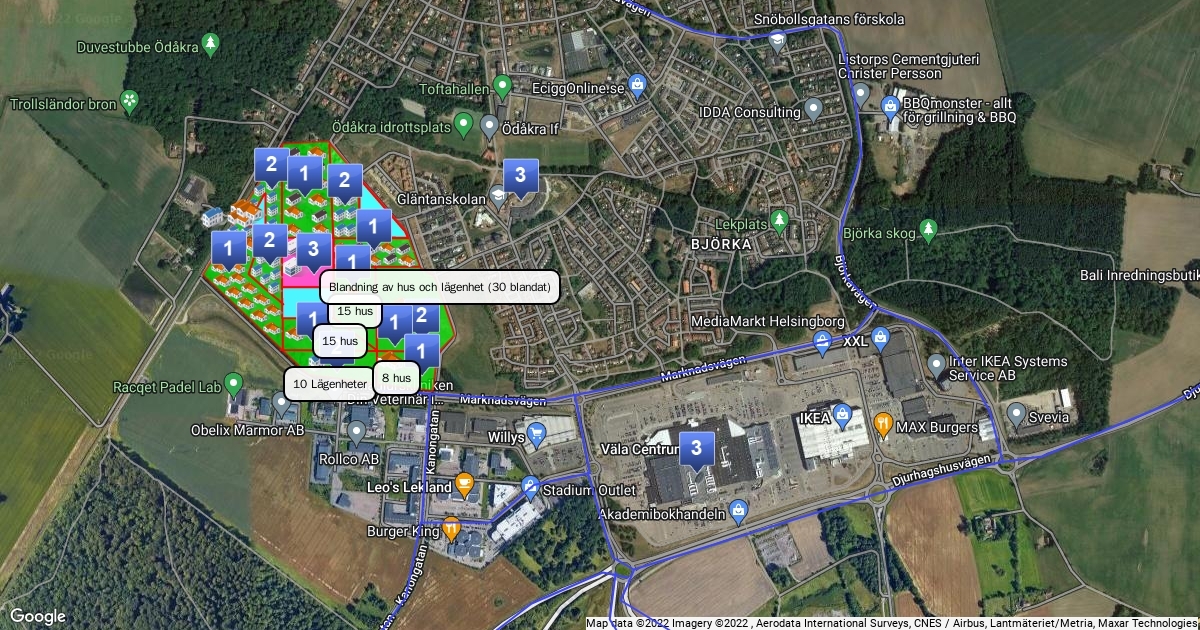1200x630 pixels.
Task: Open the Toftahallen green marker
Action: [x=504, y=86]
